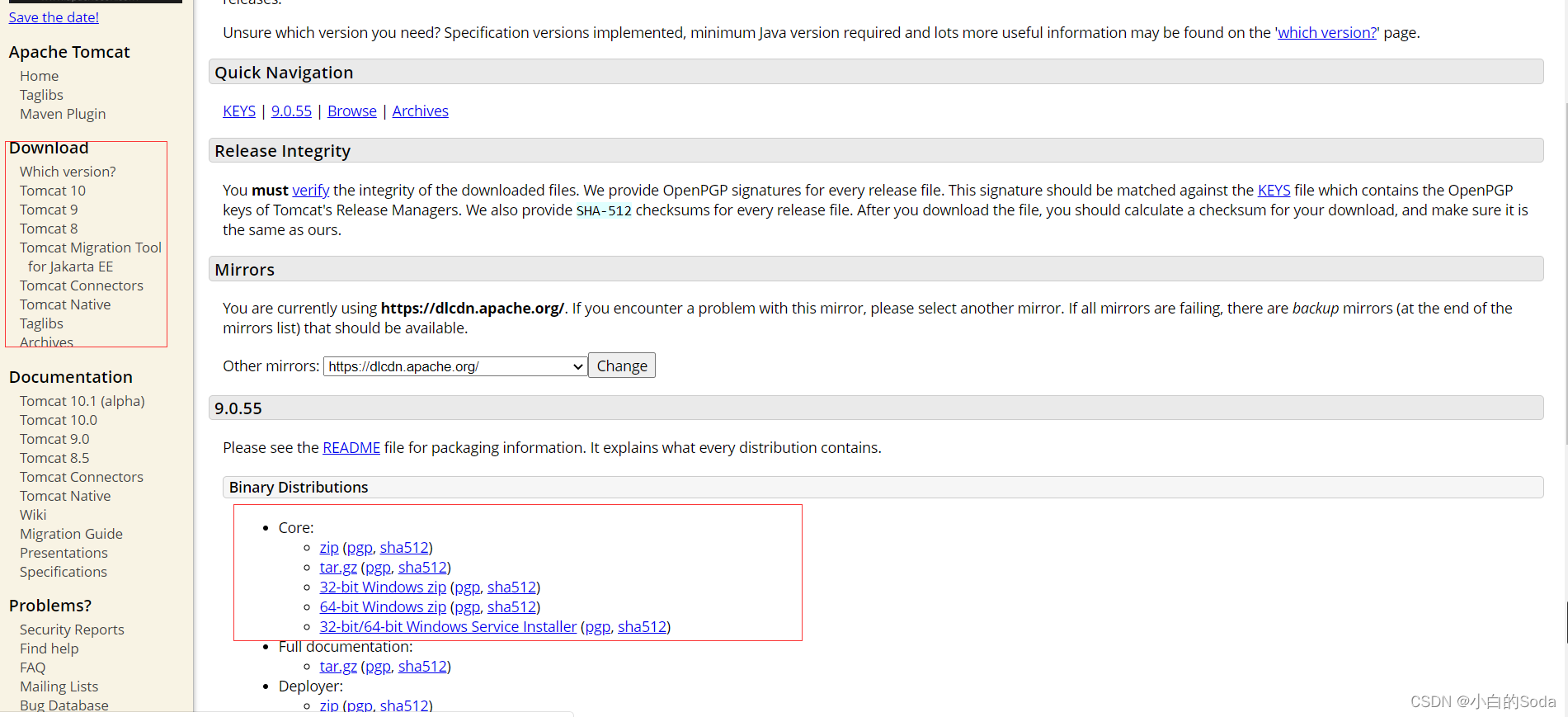Download 32-bit/64-bit Windows Service Installer
Viewport: 1568px width, 717px height.
(x=448, y=627)
